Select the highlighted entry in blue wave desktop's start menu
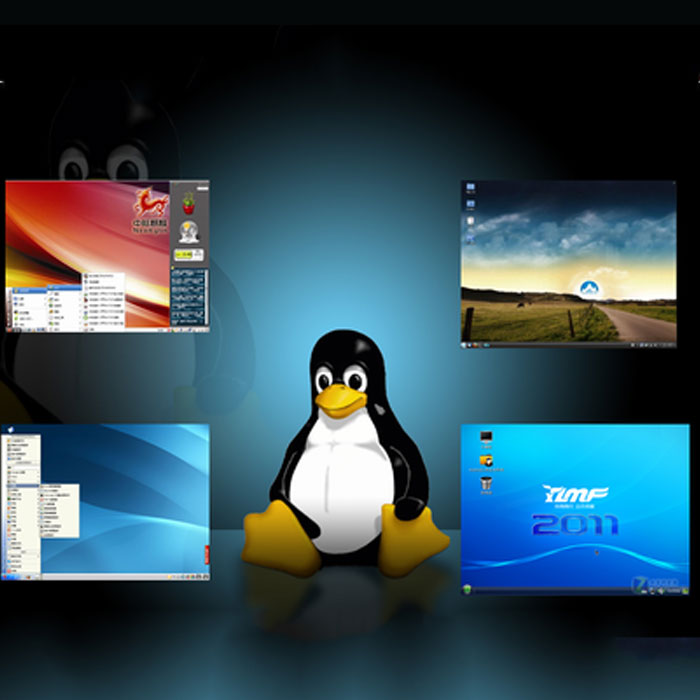This screenshot has width=700, height=700. (x=21, y=485)
